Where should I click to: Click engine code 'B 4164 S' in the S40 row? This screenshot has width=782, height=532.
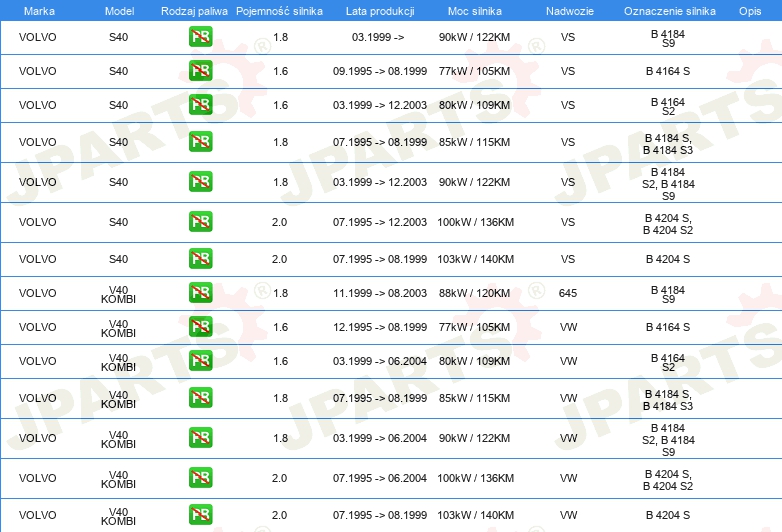tap(668, 71)
